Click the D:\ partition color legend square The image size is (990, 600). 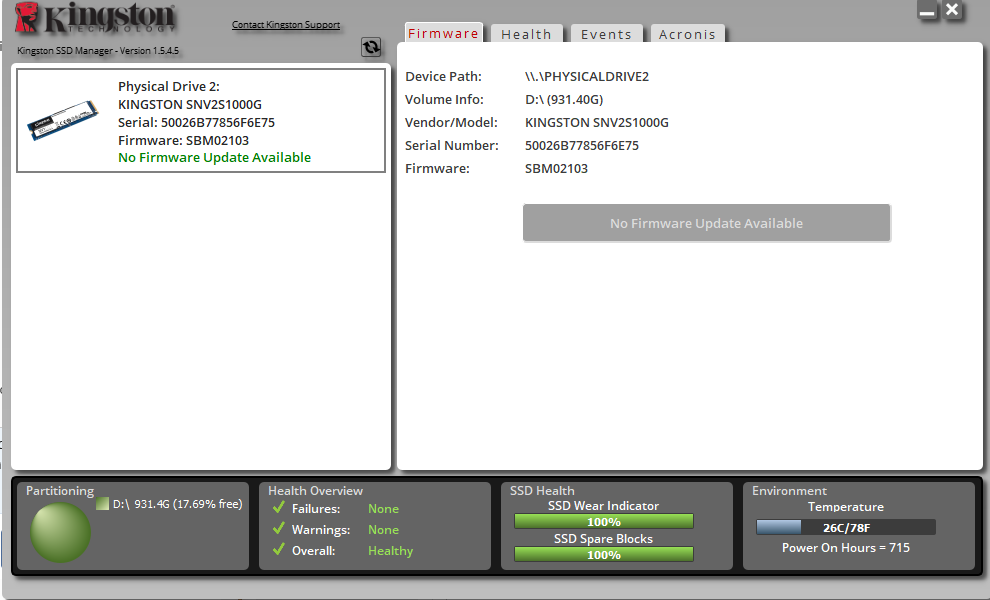coord(102,504)
